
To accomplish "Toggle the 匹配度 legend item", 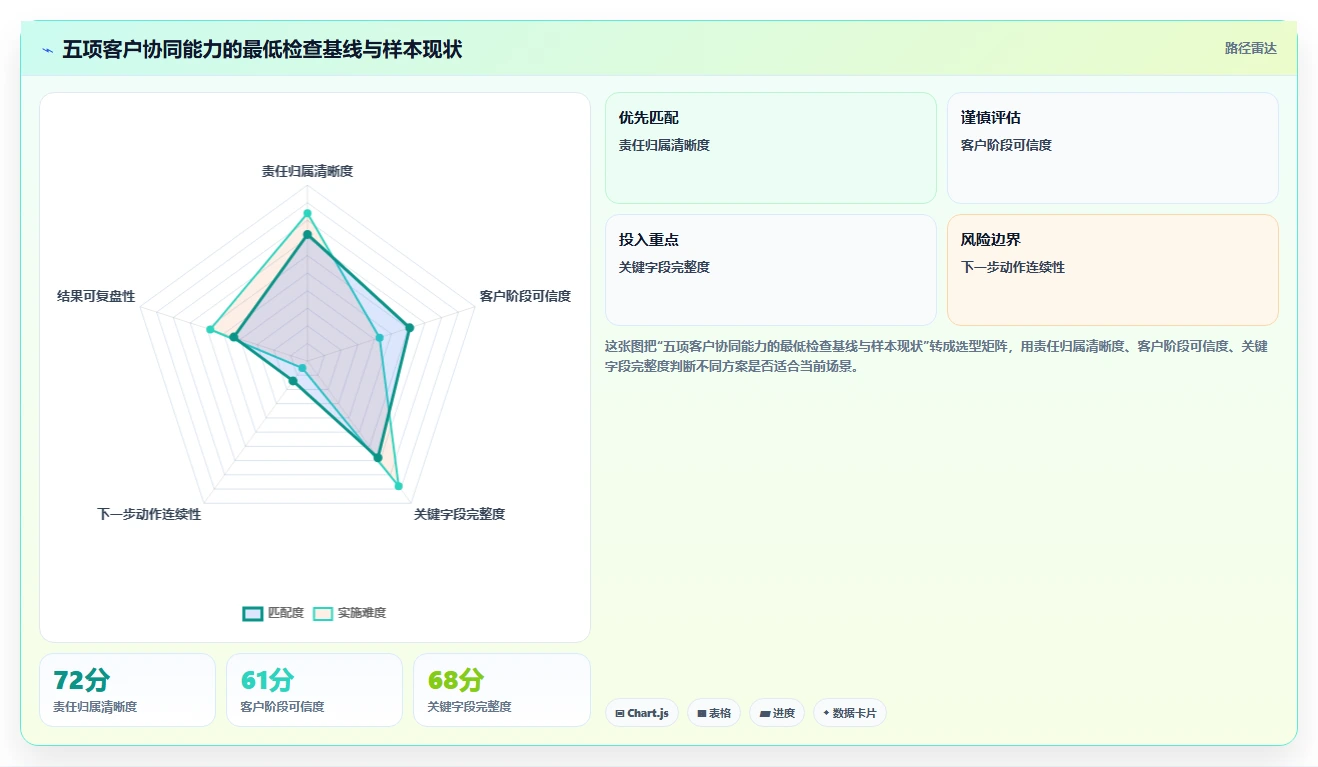I will [273, 613].
